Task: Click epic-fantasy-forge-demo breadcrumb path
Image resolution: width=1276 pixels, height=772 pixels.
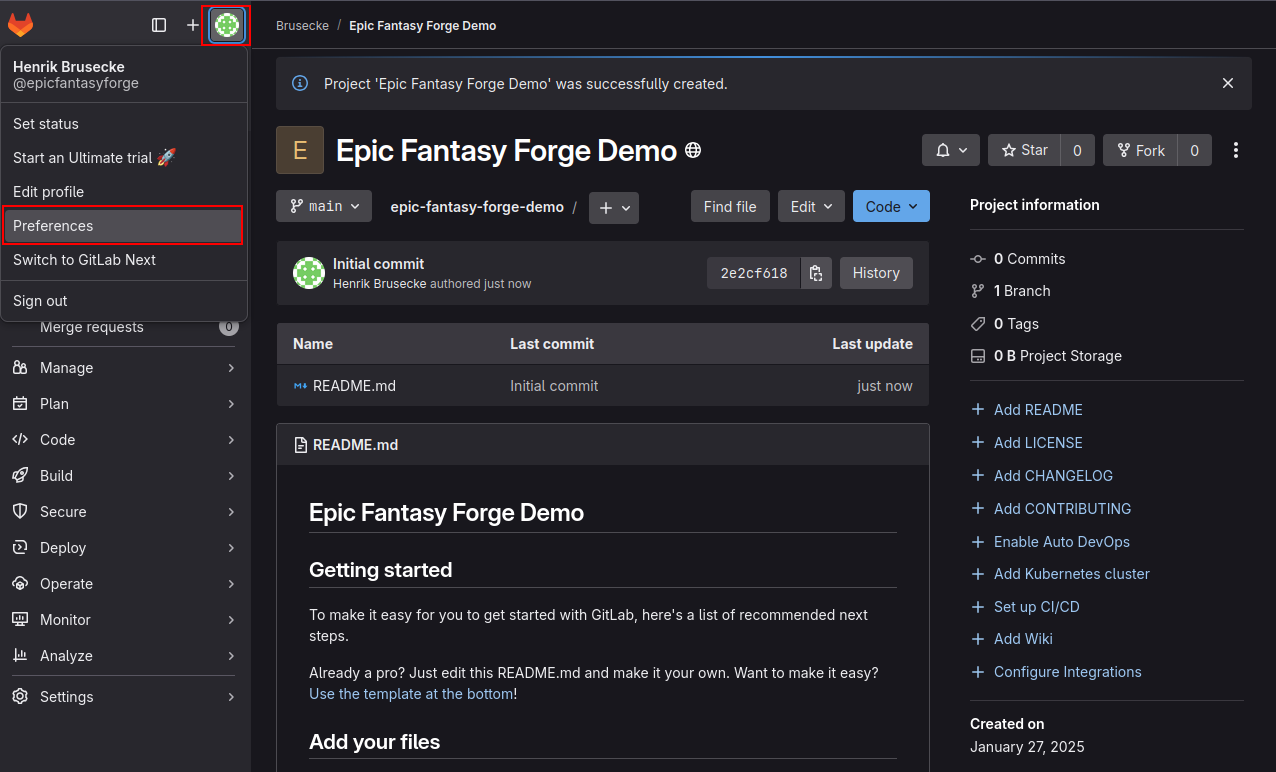Action: [477, 207]
